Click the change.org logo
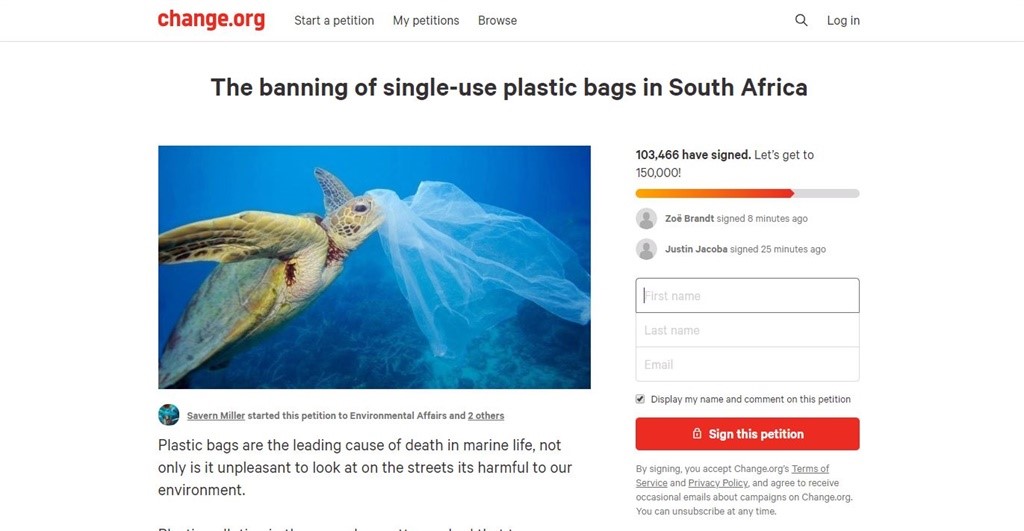The height and width of the screenshot is (531, 1024). click(x=211, y=20)
